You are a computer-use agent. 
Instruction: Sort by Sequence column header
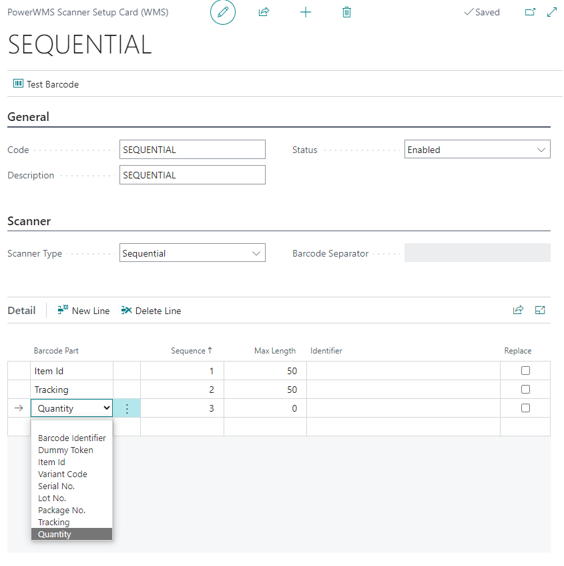click(x=191, y=351)
